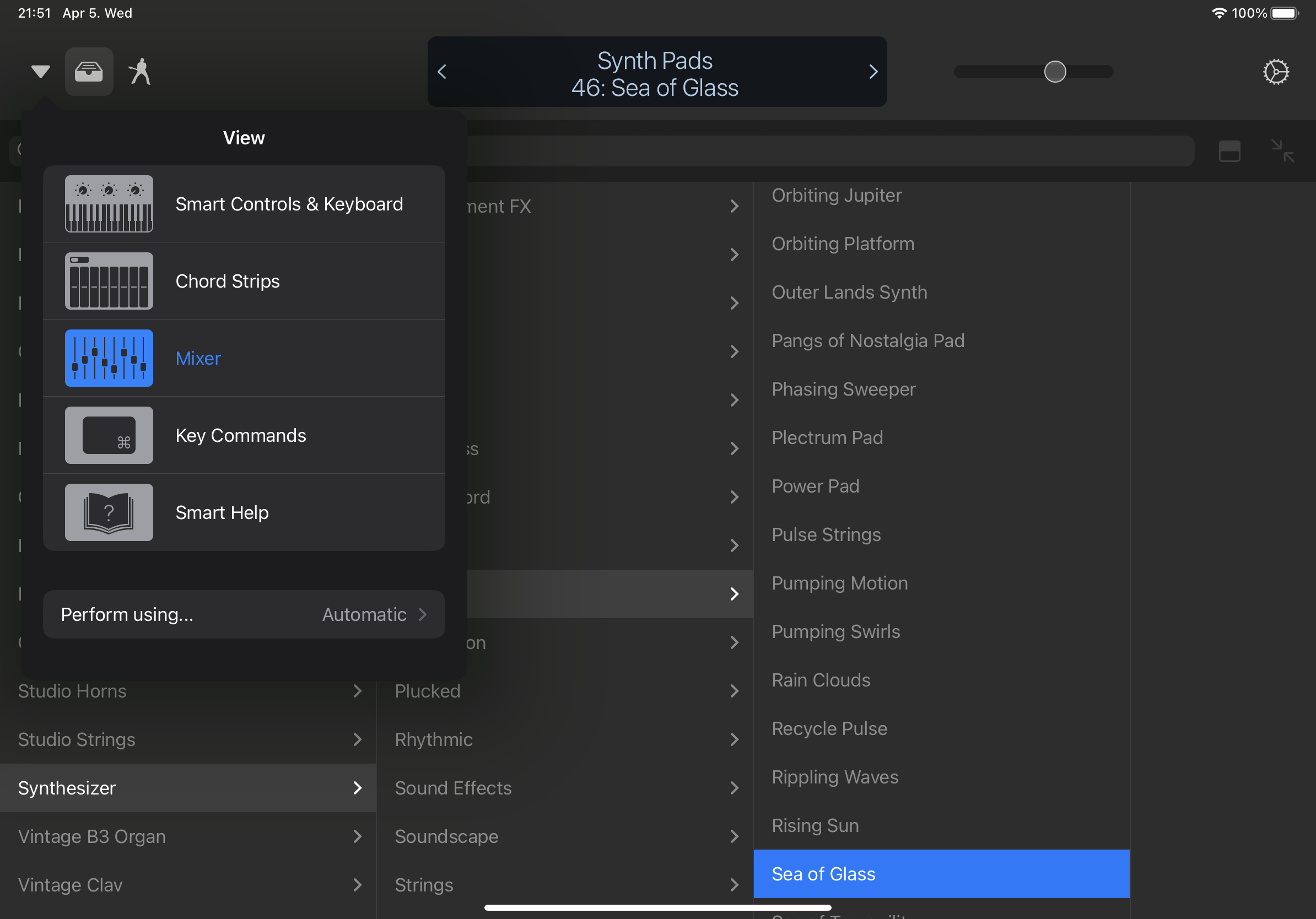Viewport: 1316px width, 919px height.
Task: Open the library tray icon
Action: pos(89,72)
